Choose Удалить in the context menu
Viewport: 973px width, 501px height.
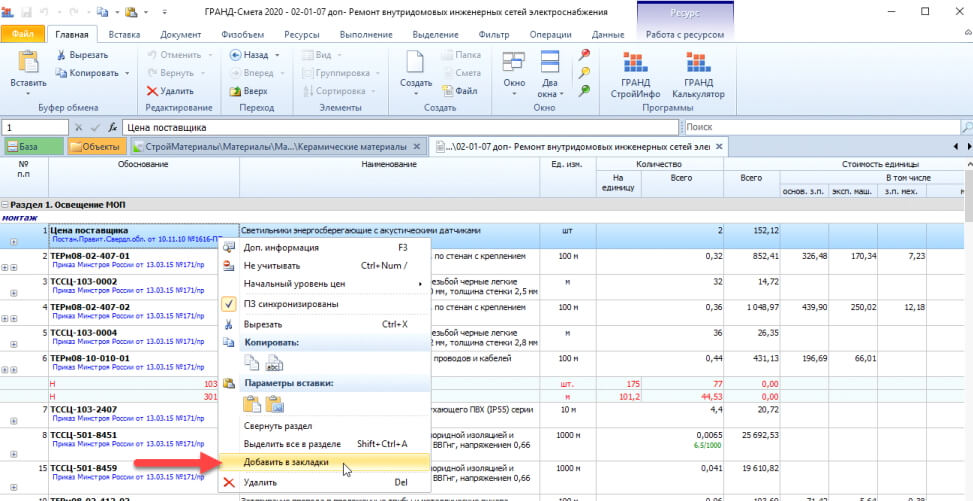324,482
